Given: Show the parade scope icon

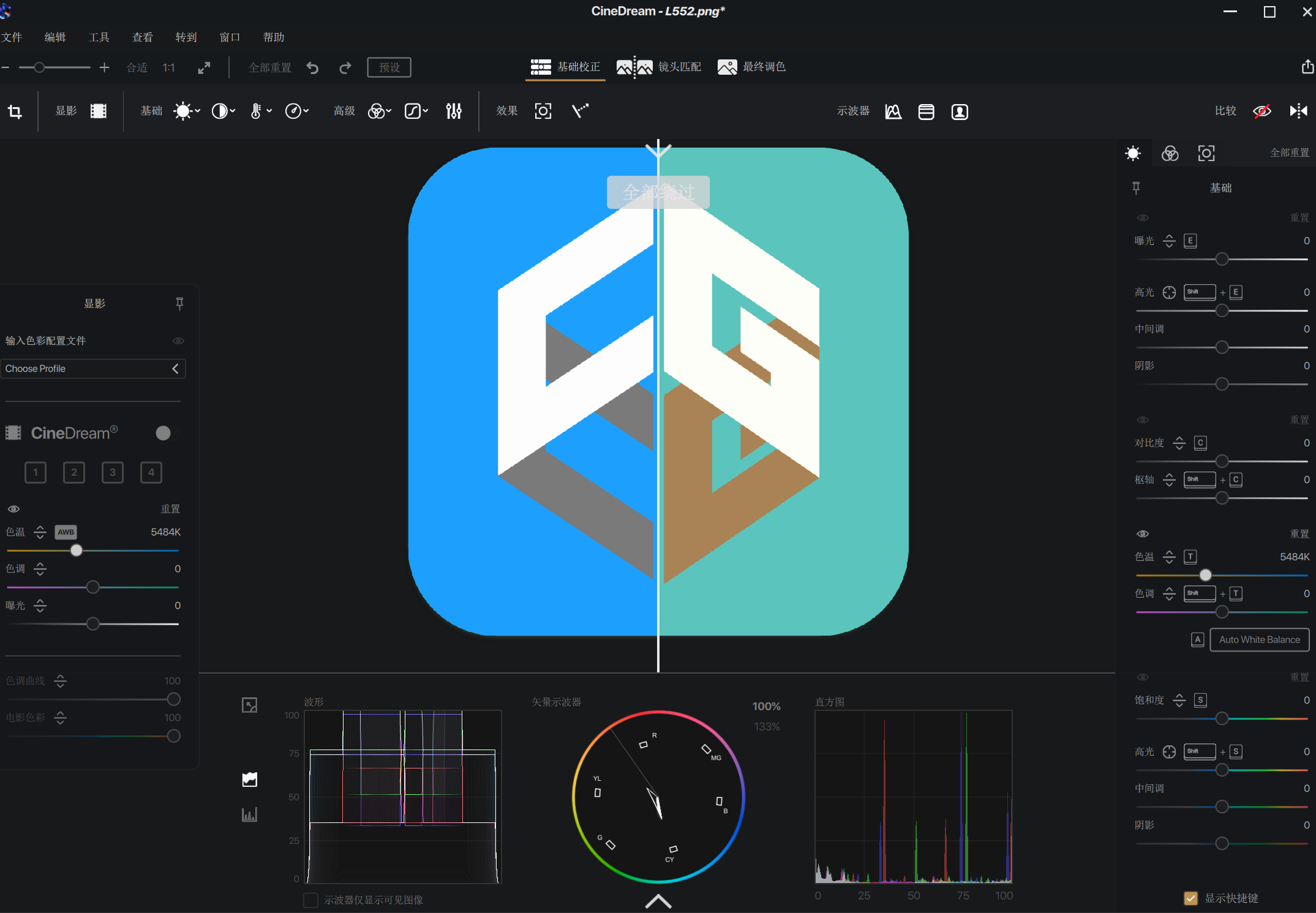Looking at the screenshot, I should click(x=927, y=111).
